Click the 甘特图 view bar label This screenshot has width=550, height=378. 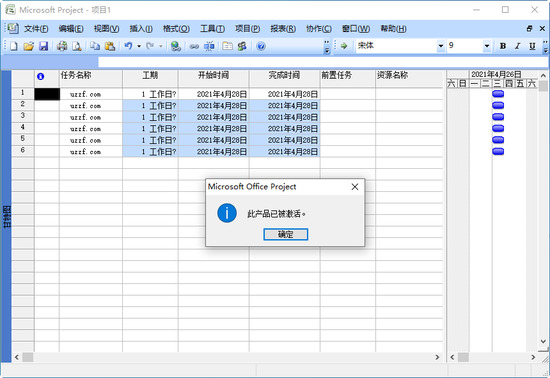coord(7,217)
